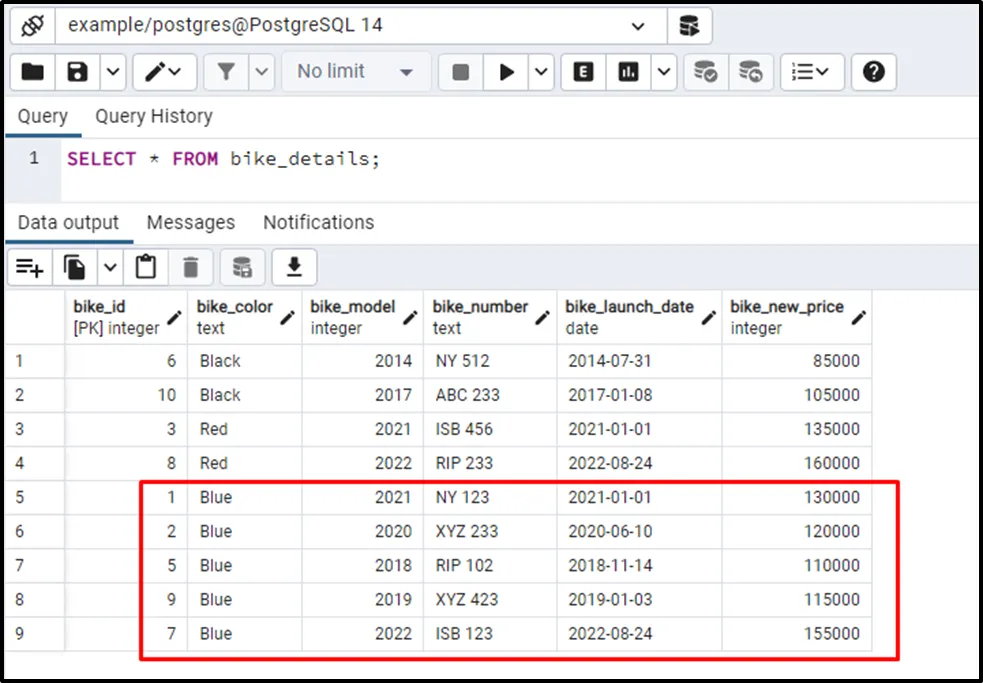The image size is (983, 683).
Task: Click the Explain query E icon
Action: 584,72
